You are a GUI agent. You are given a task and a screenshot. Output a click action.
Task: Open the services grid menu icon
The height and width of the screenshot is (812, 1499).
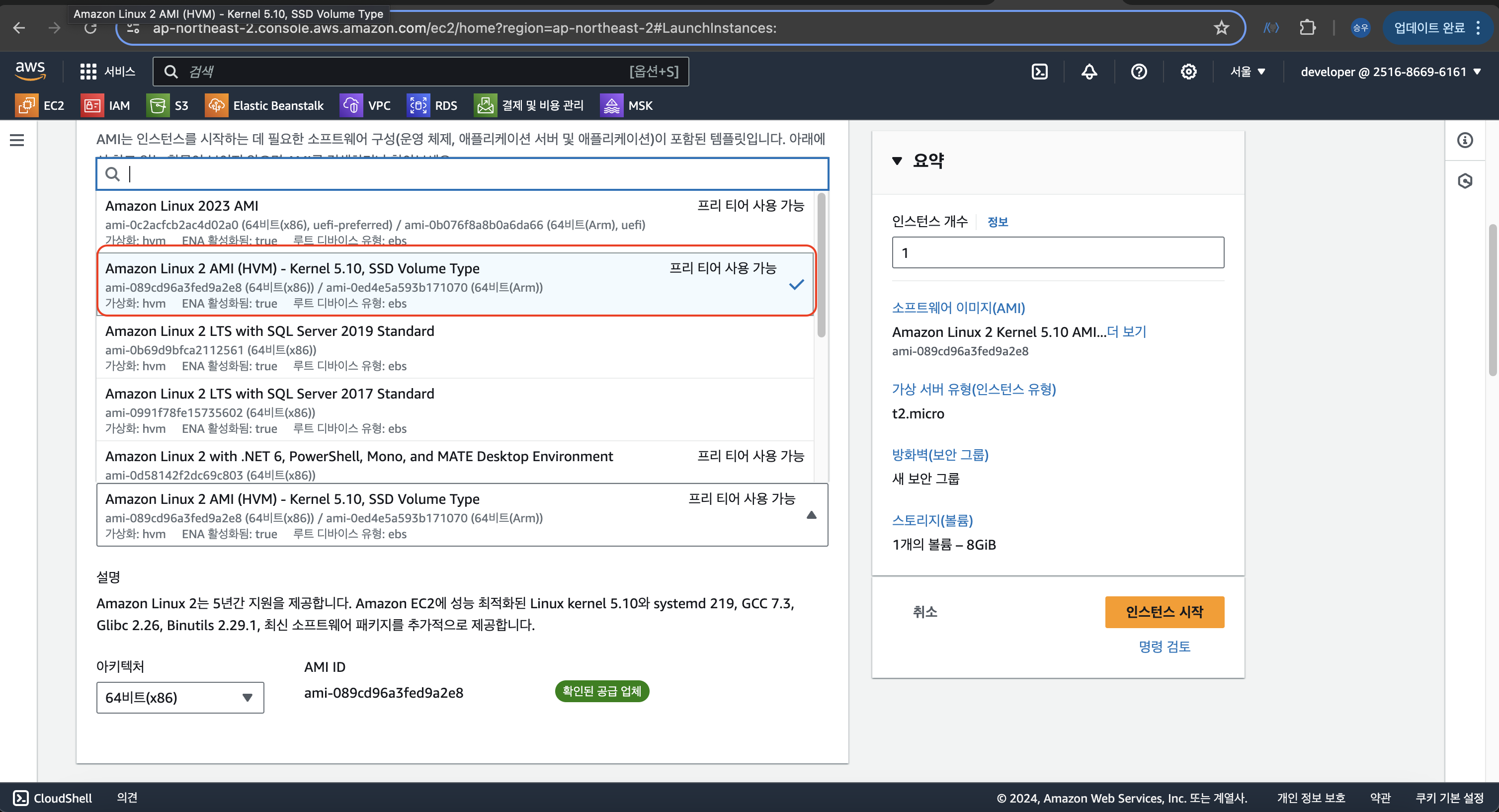(88, 72)
